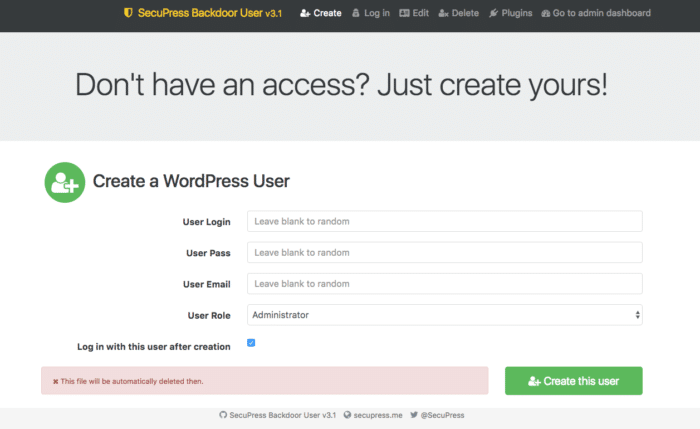Go to admin dashboard menu link
The height and width of the screenshot is (429, 700).
[x=596, y=13]
